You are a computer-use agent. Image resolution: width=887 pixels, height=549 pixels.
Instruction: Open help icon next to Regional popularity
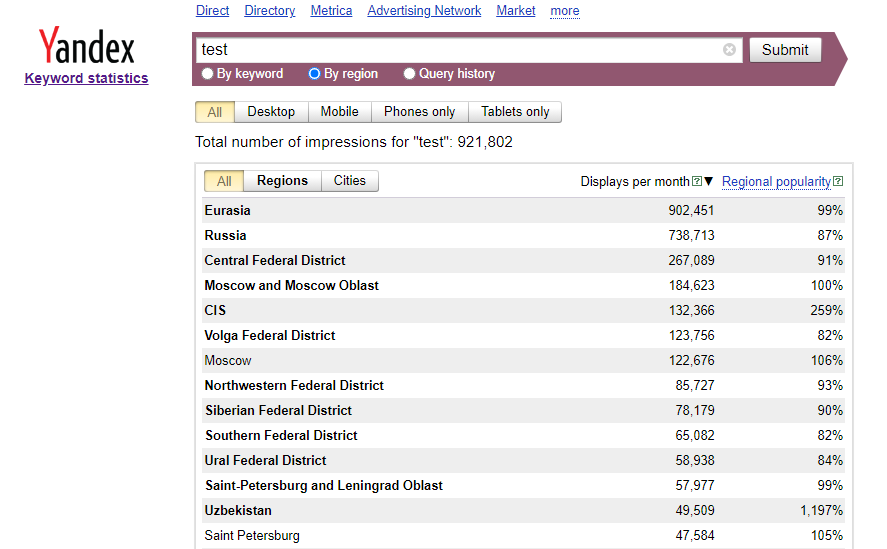838,181
